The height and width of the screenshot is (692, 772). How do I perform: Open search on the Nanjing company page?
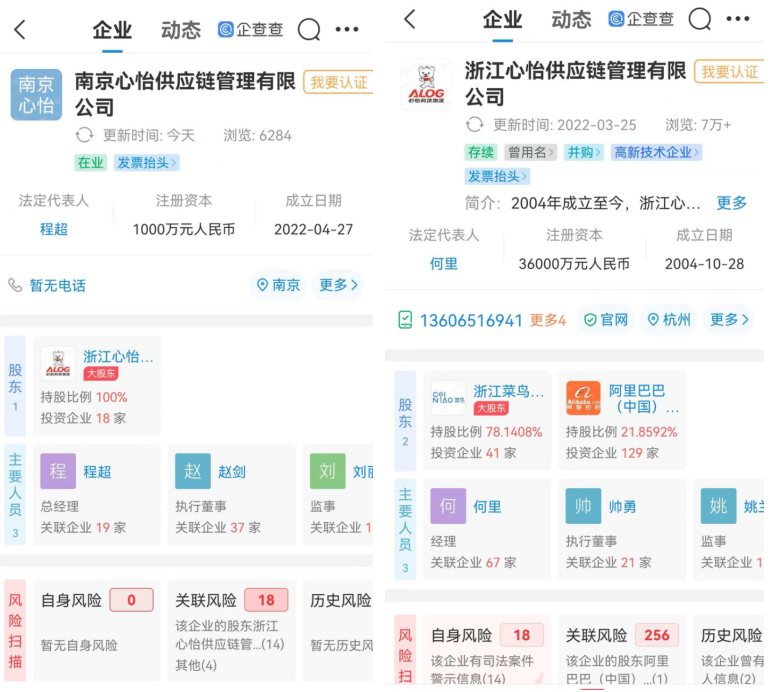[x=309, y=30]
